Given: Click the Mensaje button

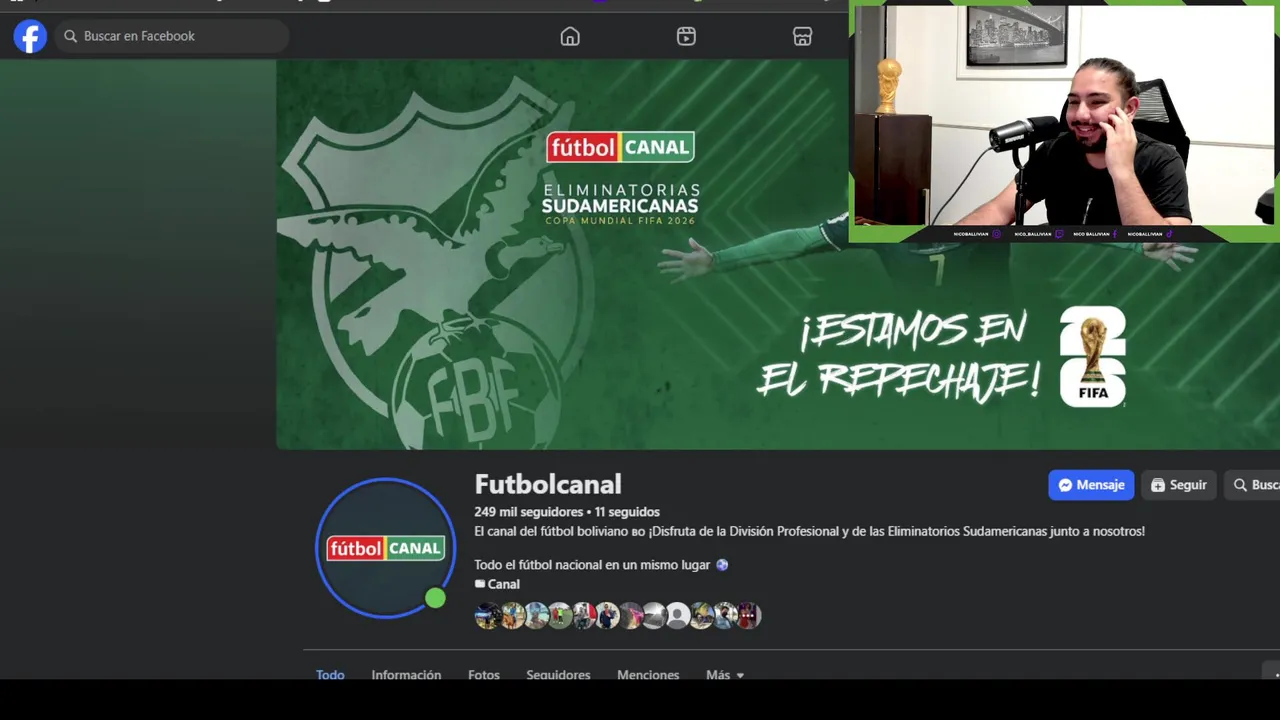Looking at the screenshot, I should click(1091, 485).
